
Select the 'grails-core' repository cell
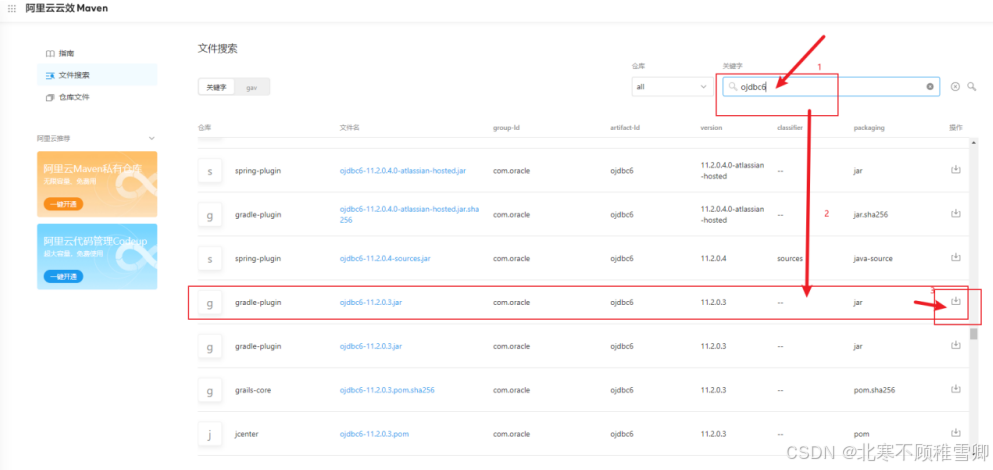(x=253, y=390)
